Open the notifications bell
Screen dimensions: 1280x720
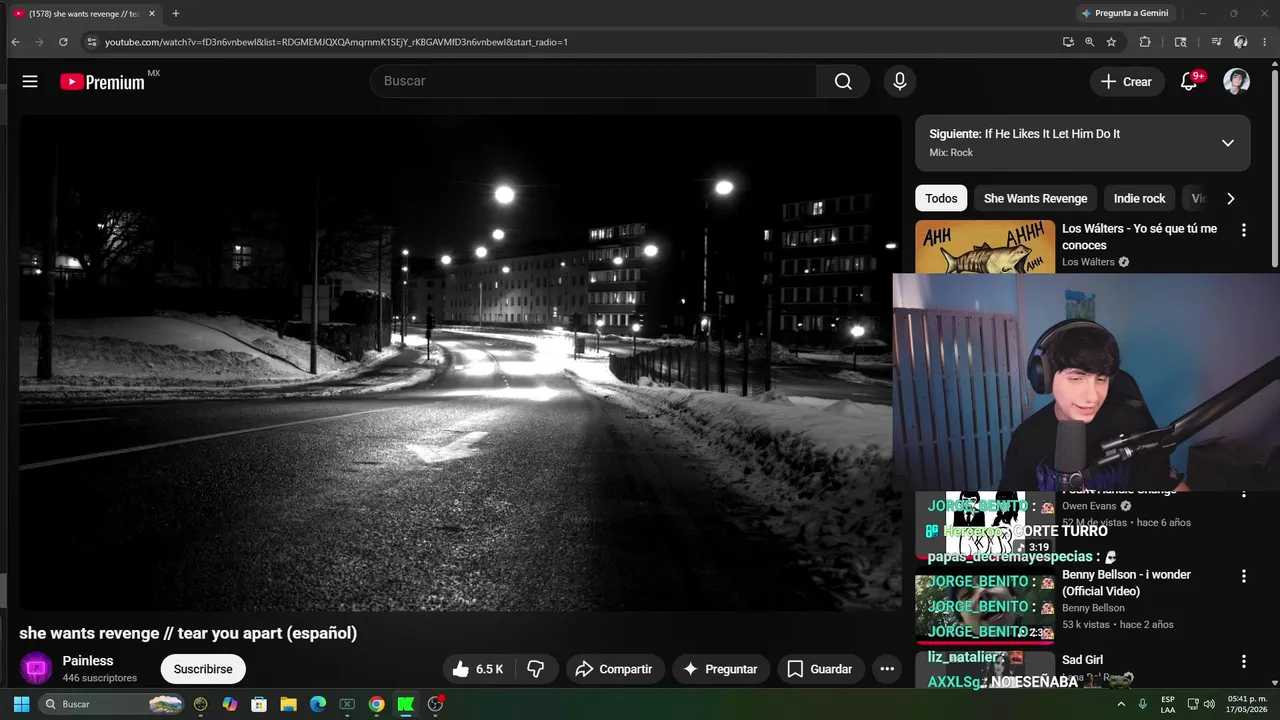(x=1189, y=82)
